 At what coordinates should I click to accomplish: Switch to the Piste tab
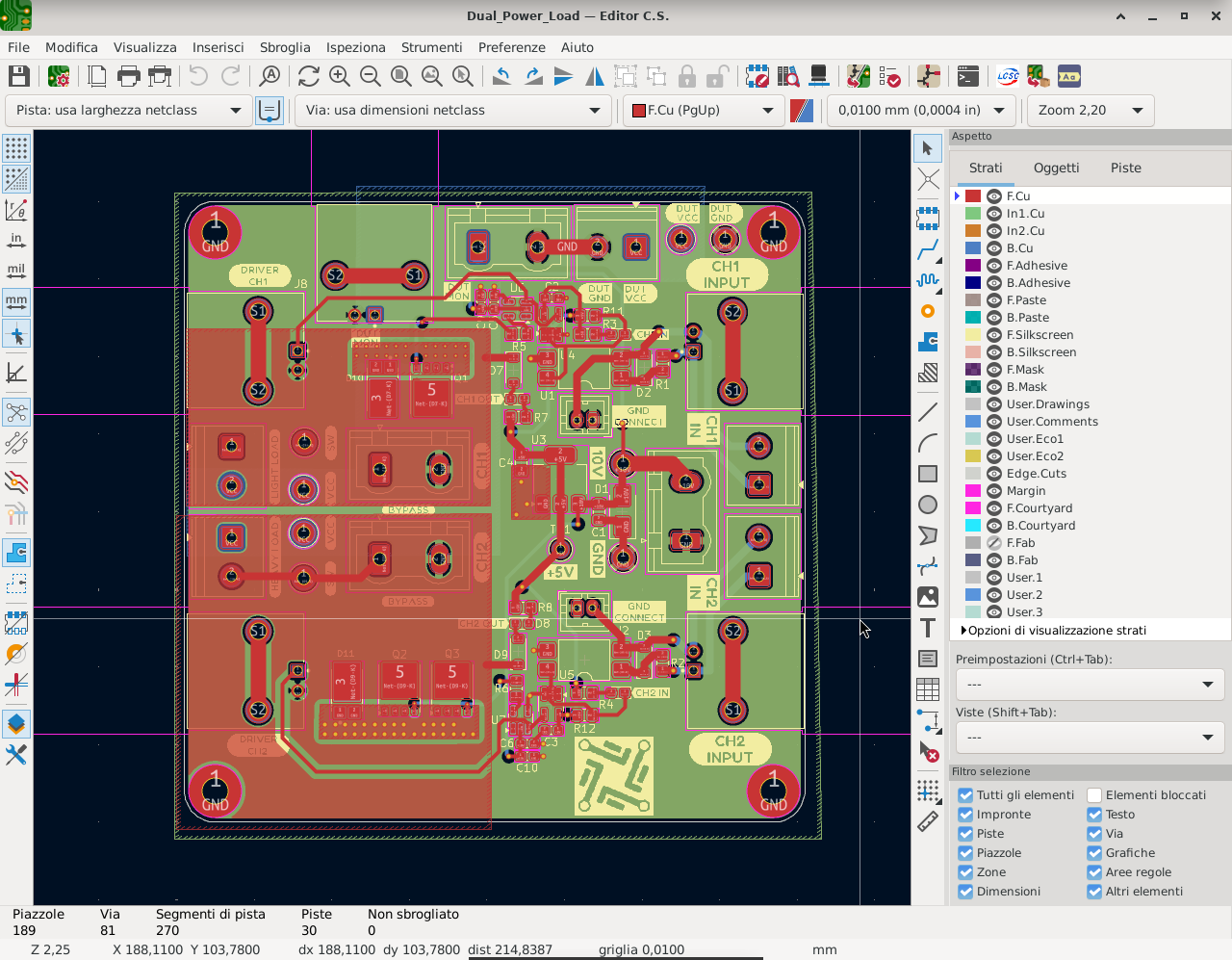pos(1125,168)
